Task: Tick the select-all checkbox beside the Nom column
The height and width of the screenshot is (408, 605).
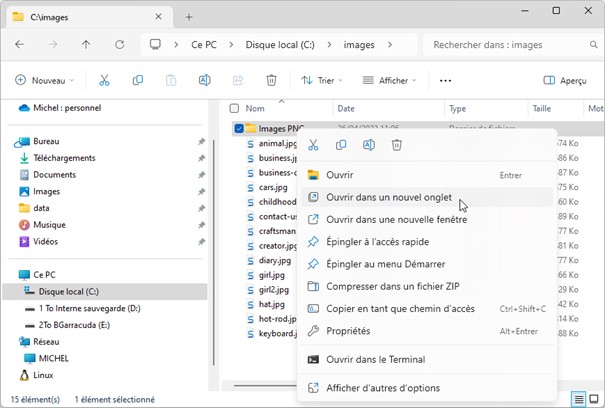Action: pos(234,108)
